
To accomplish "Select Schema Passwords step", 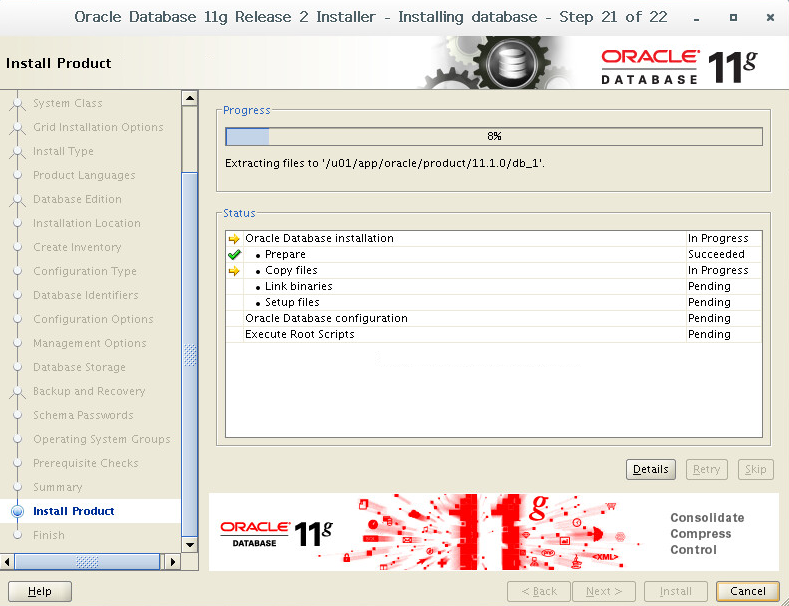I will [83, 415].
